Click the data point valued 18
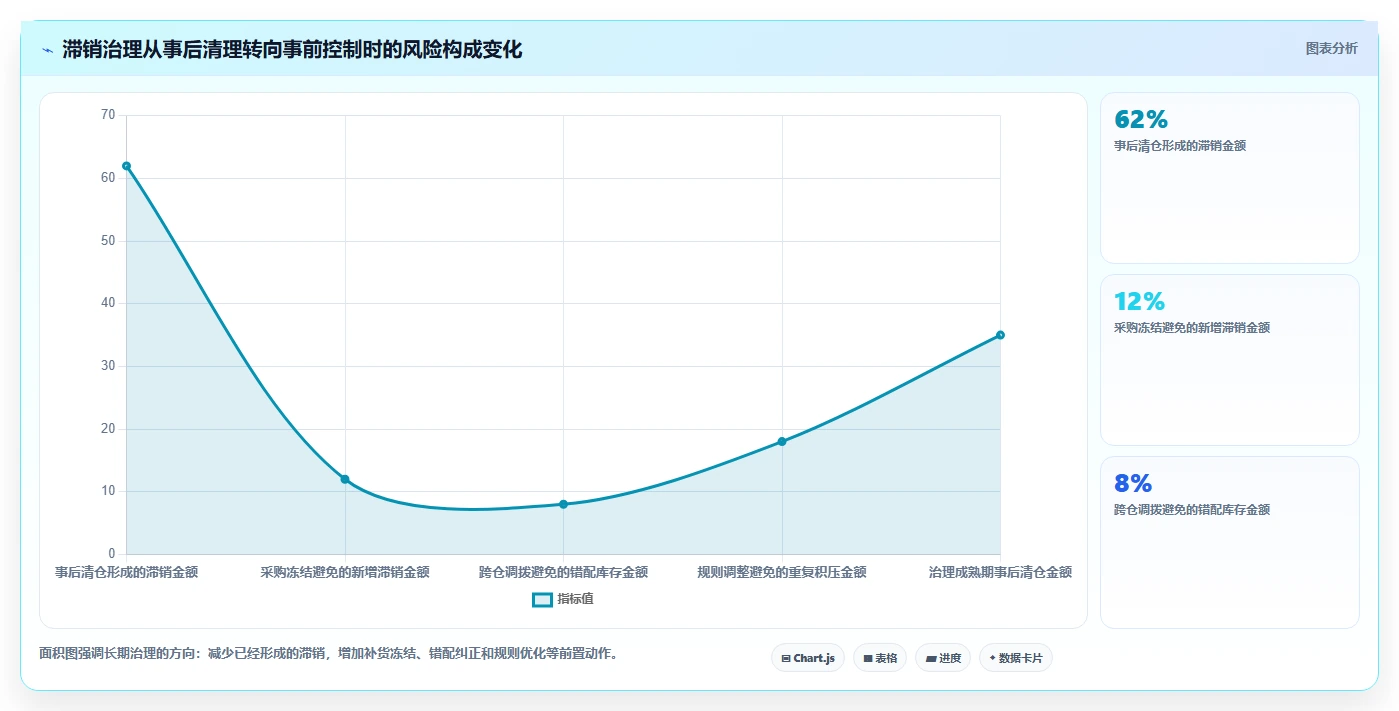Image resolution: width=1399 pixels, height=711 pixels. pos(782,441)
